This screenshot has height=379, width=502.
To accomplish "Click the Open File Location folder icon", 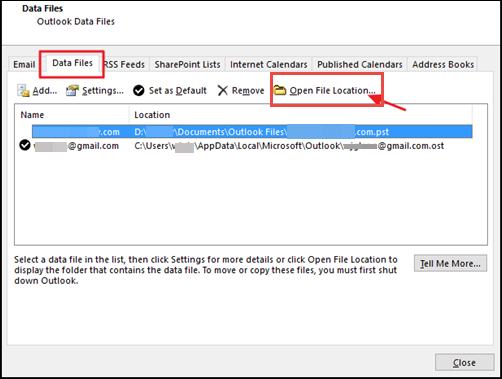I will pyautogui.click(x=280, y=90).
